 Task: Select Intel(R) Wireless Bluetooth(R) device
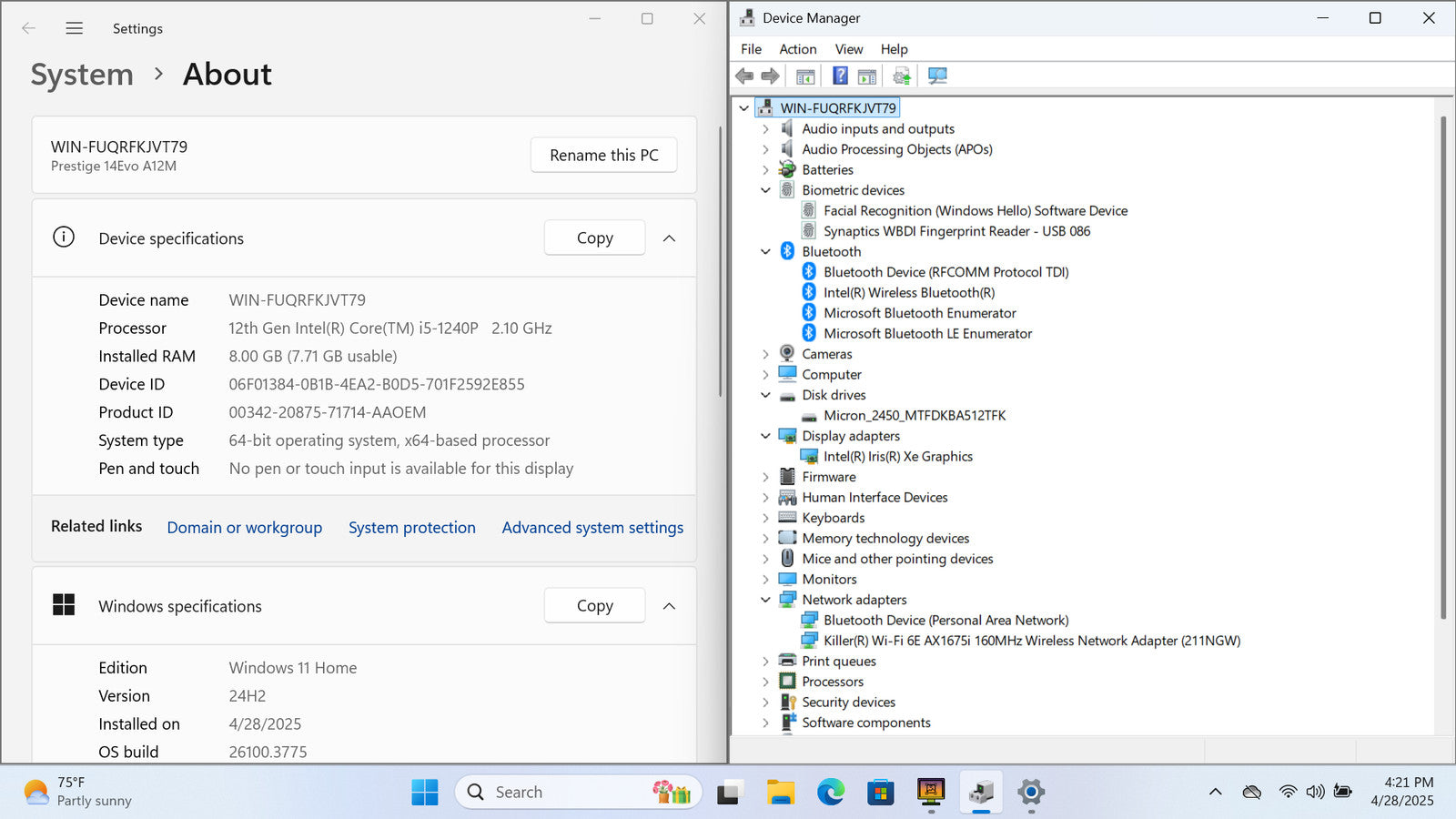point(908,292)
